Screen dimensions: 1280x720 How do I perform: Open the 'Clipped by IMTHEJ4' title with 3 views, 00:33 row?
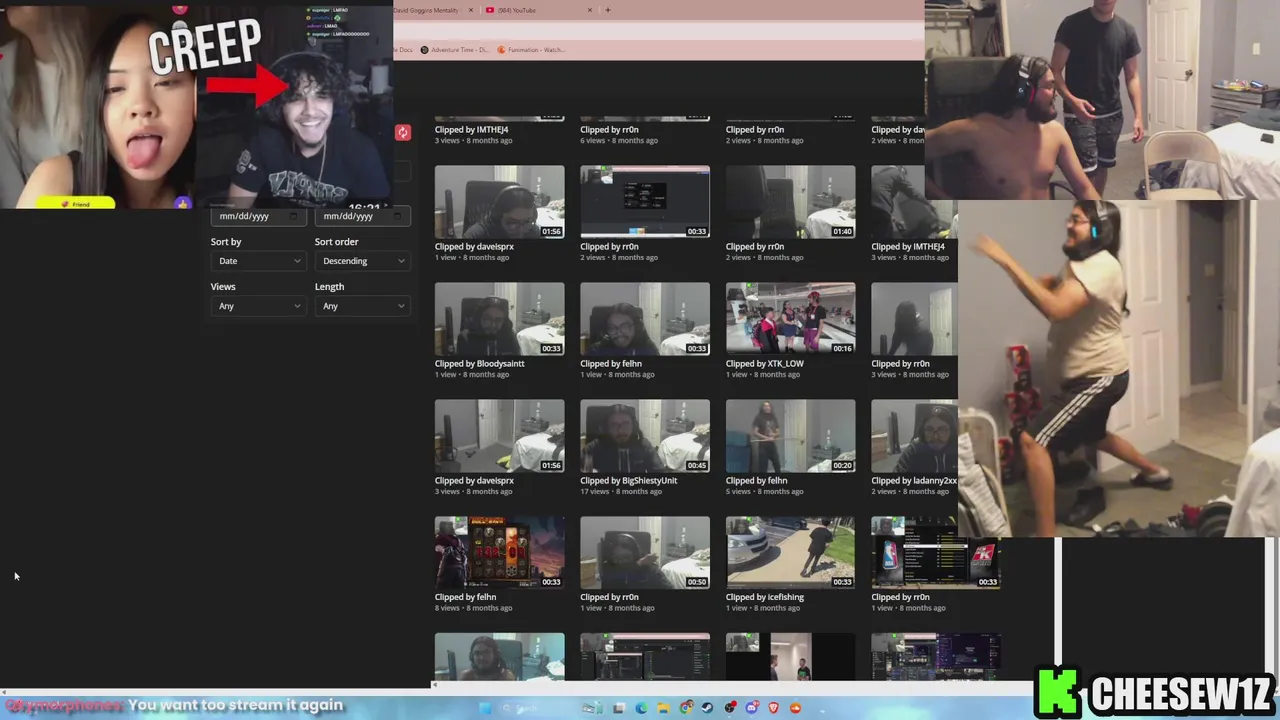point(908,247)
